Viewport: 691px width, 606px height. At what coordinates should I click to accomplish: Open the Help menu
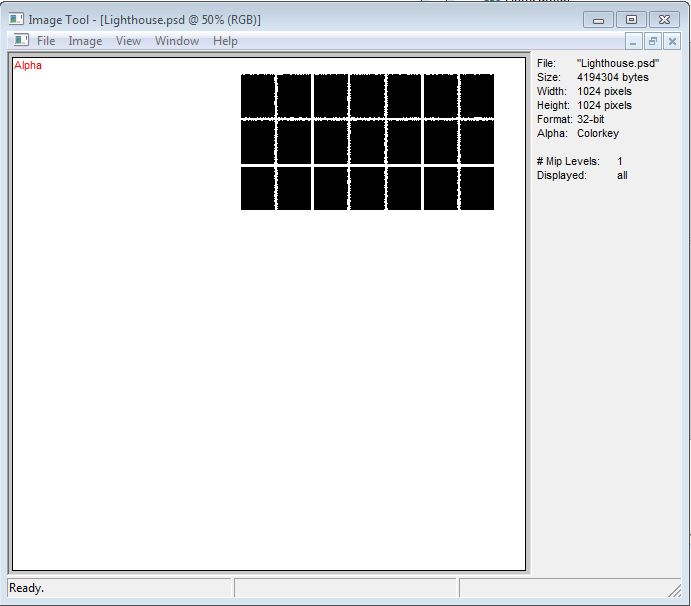coord(225,41)
